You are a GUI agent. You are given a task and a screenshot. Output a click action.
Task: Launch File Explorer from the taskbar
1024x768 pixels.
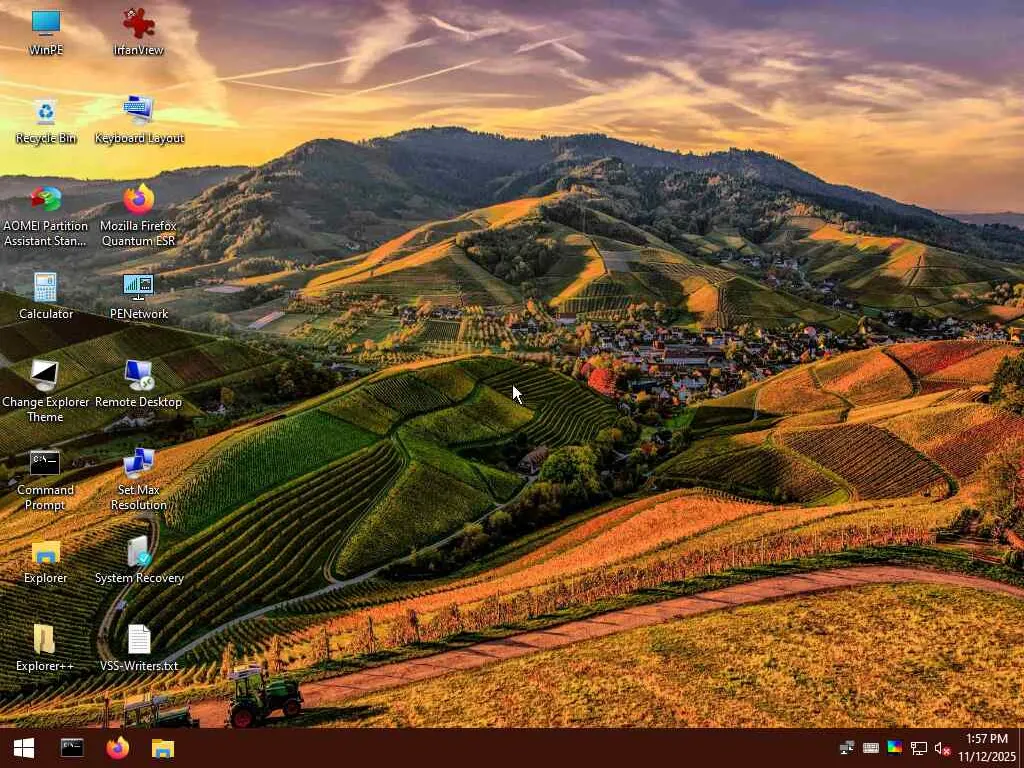point(163,748)
